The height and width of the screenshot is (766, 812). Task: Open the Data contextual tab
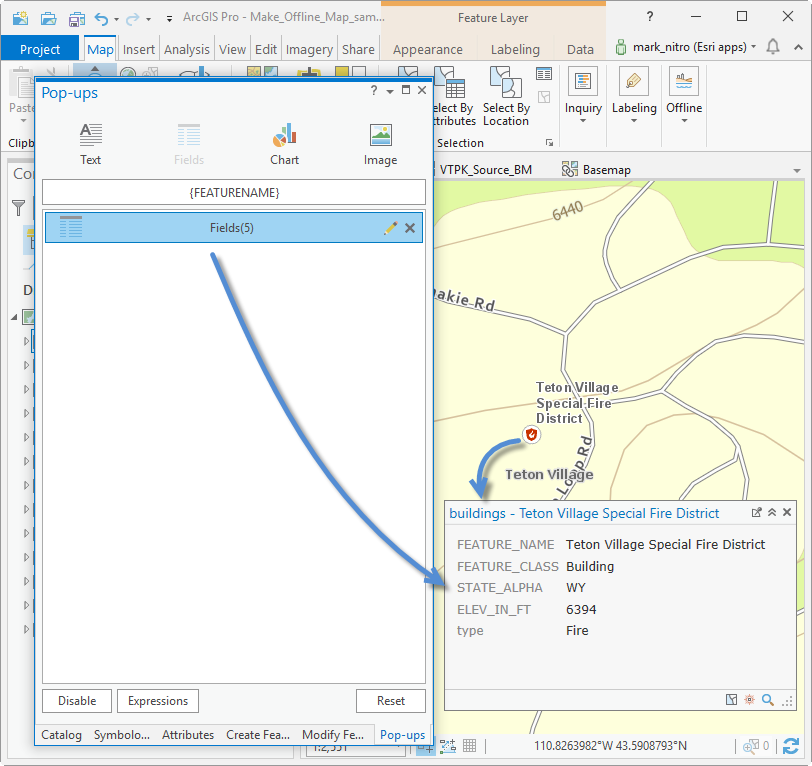point(580,49)
